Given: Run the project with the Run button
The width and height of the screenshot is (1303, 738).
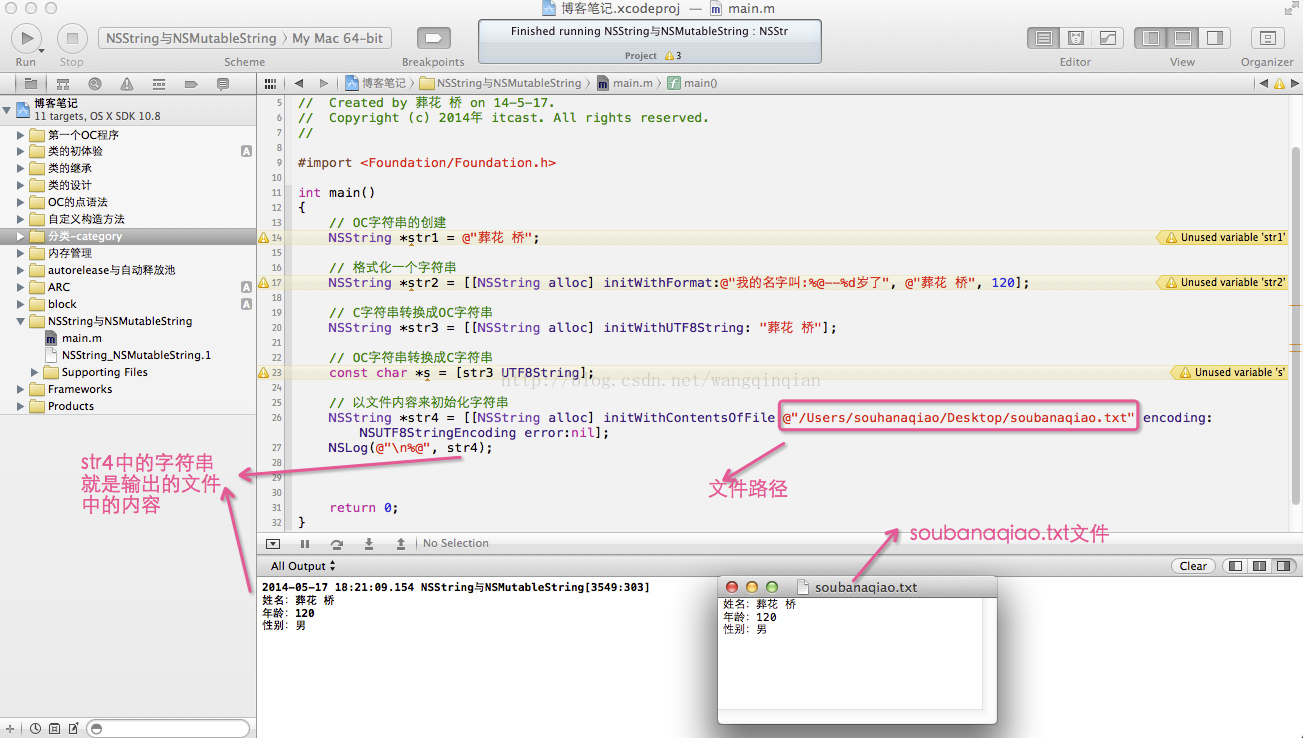Looking at the screenshot, I should [26, 38].
